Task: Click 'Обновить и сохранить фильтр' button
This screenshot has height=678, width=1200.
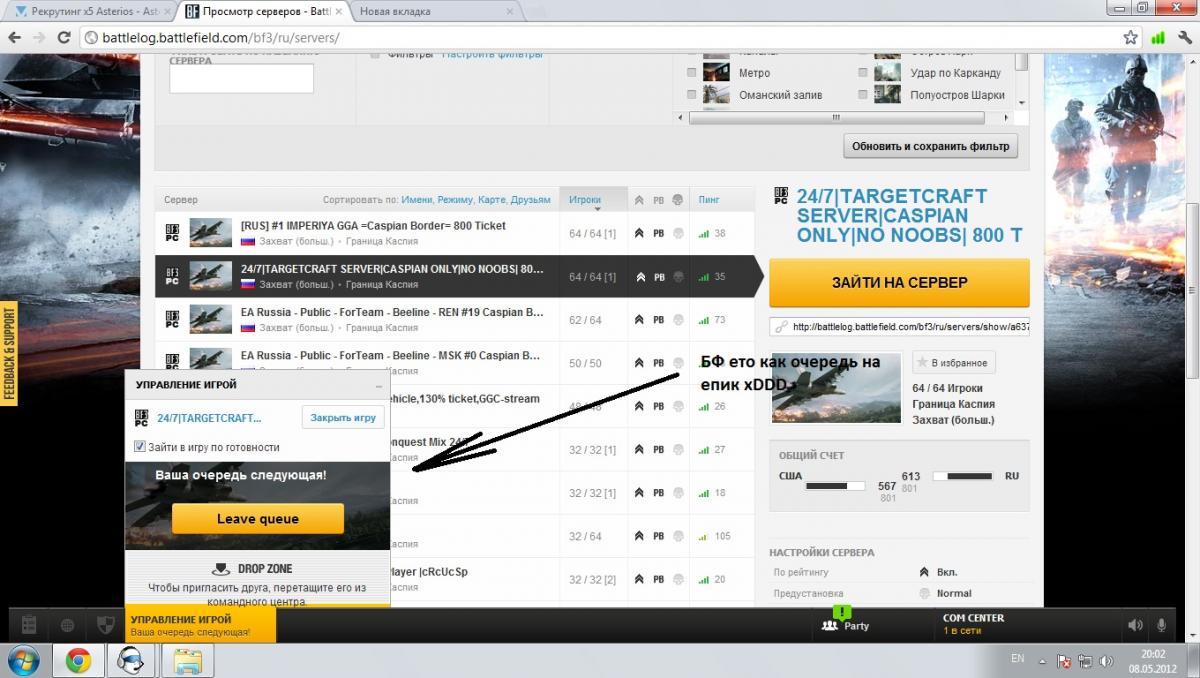Action: click(x=930, y=147)
